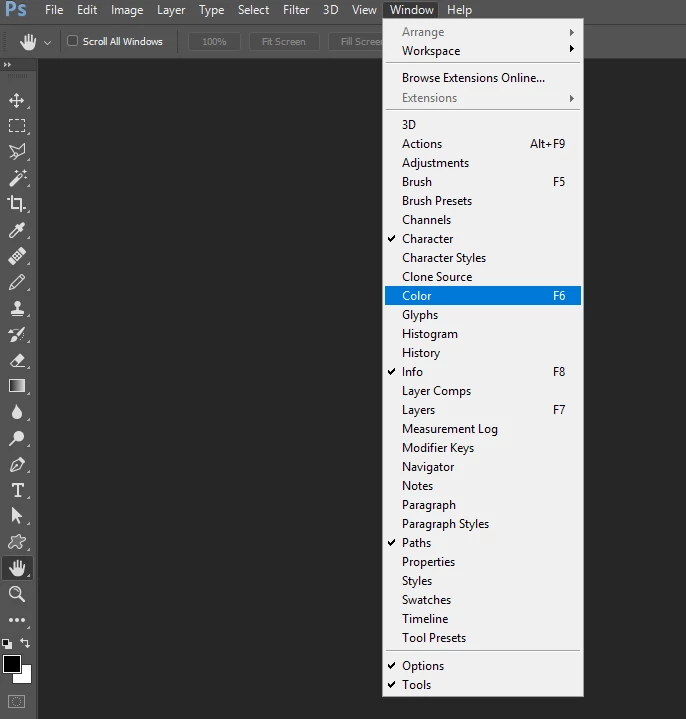Expand the Extensions submenu
Viewport: 686px width, 719px height.
coord(483,98)
